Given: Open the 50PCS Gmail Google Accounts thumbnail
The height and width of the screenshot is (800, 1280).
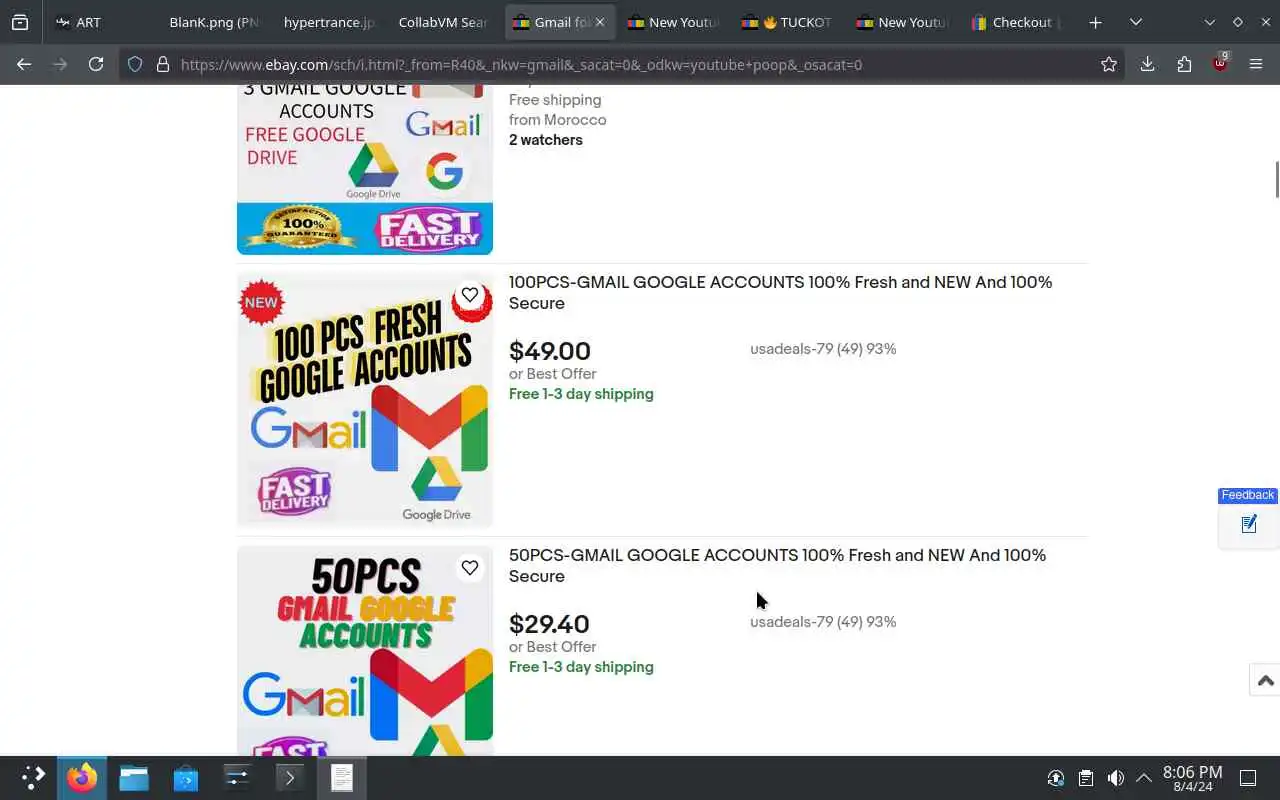Looking at the screenshot, I should [365, 650].
